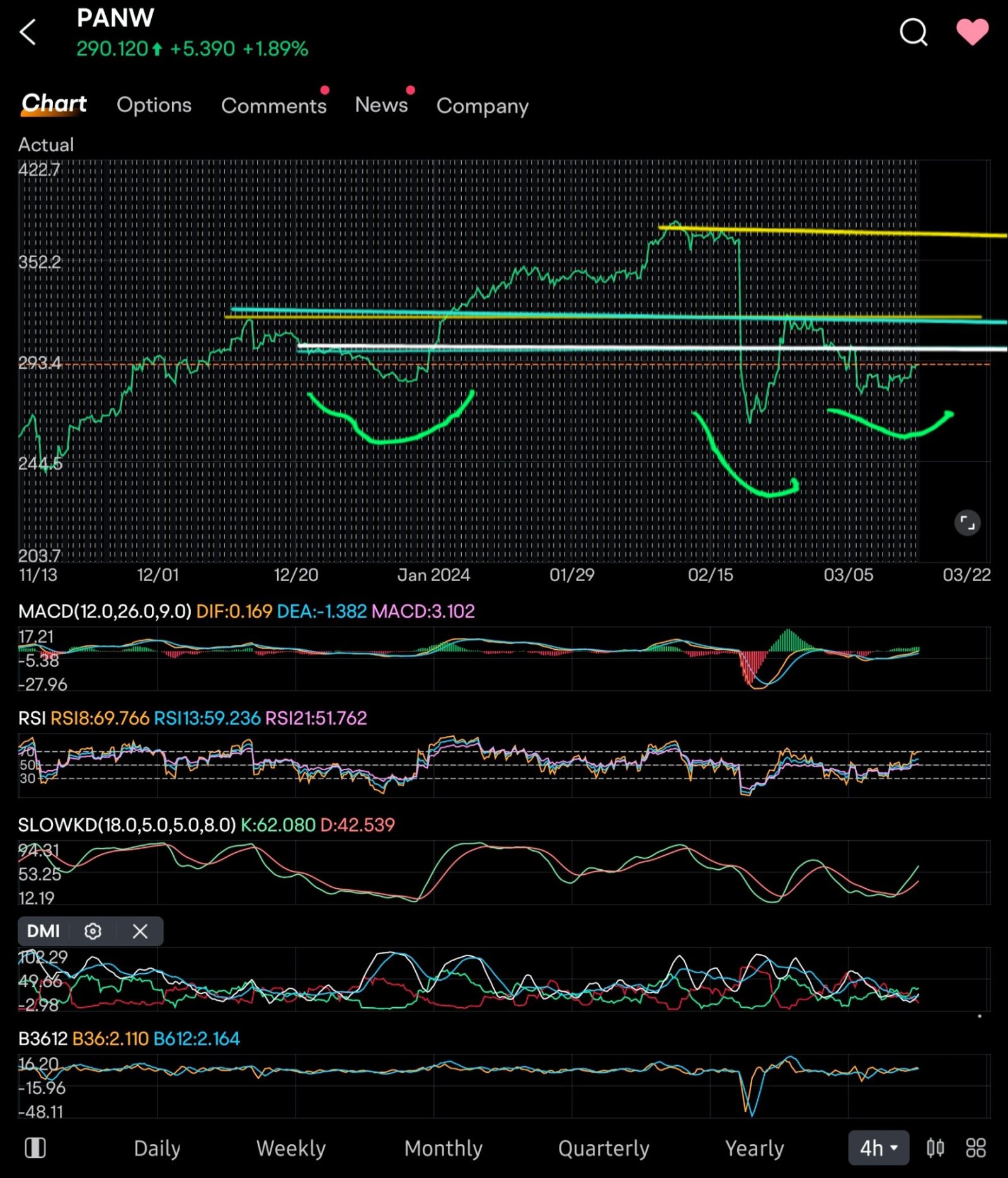Tap the 02/15 date axis label
The height and width of the screenshot is (1178, 1008).
click(x=710, y=575)
